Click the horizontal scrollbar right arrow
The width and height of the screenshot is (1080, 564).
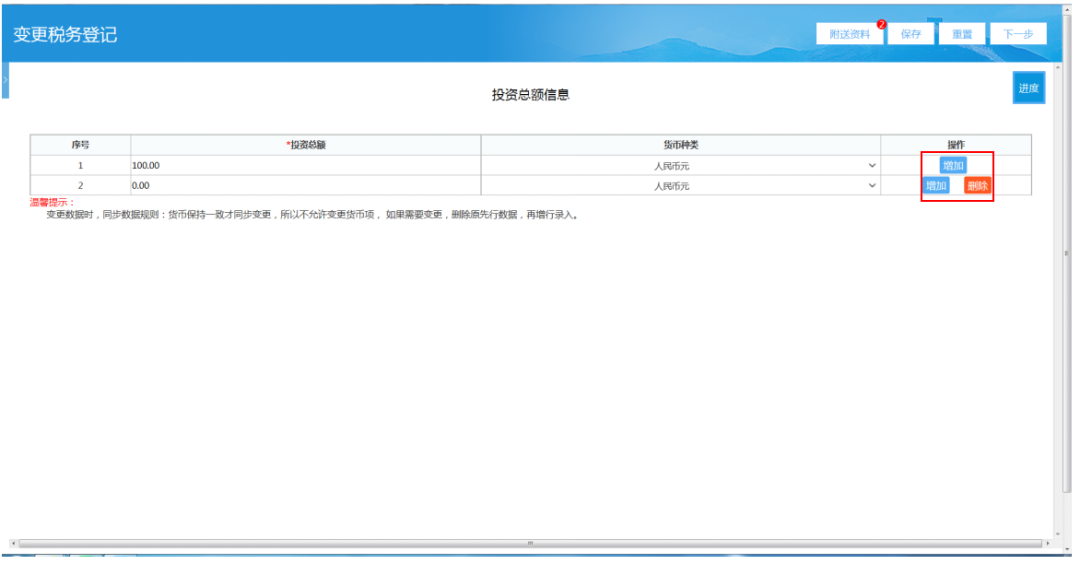[x=1048, y=543]
